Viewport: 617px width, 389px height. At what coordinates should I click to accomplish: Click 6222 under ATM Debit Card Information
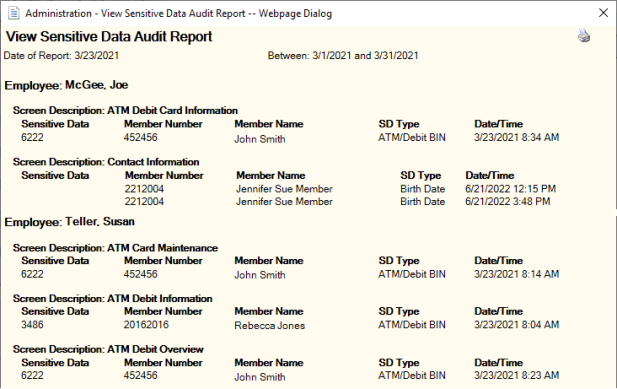32,137
